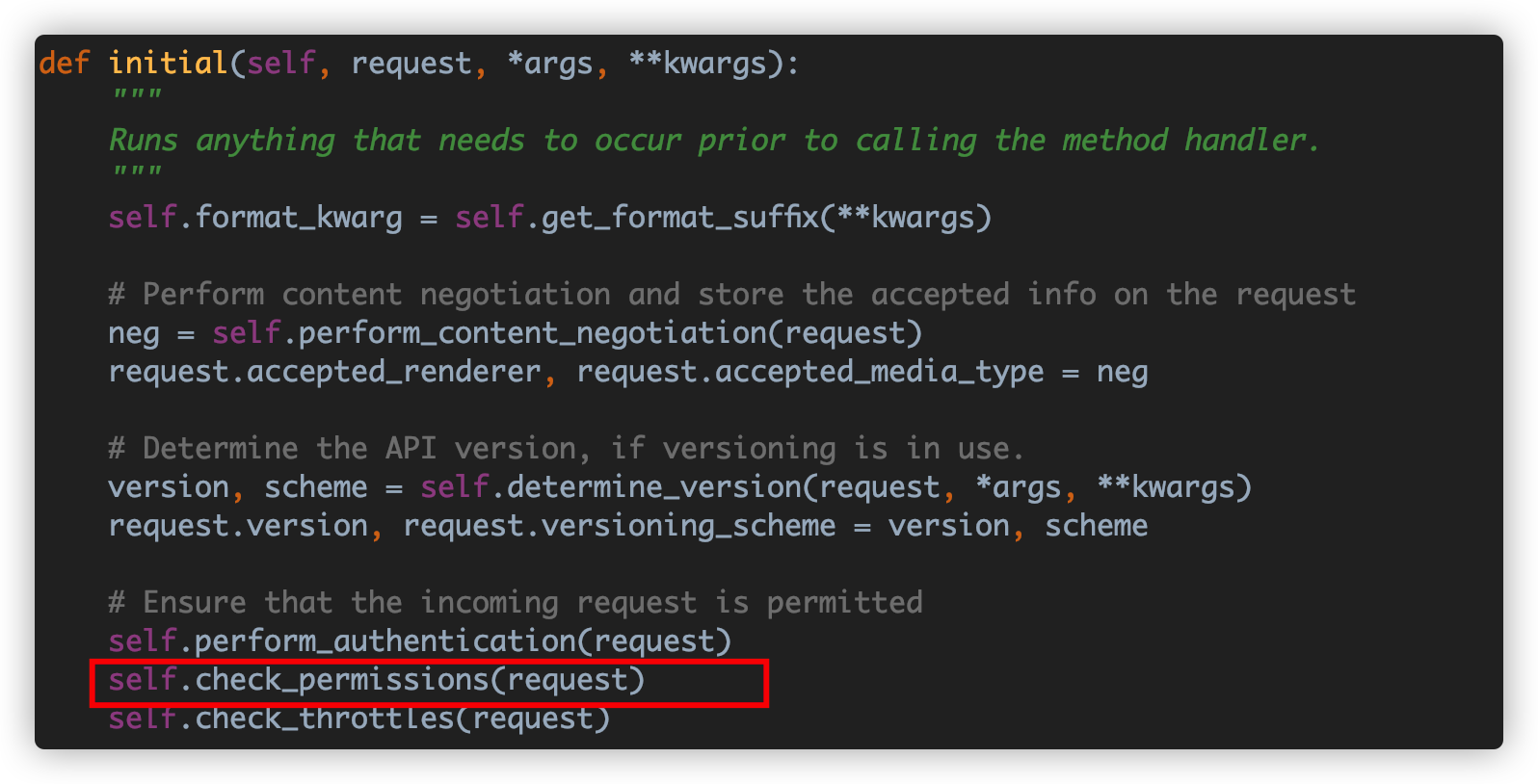
Task: Click request.accepted_renderer
Action: click(x=324, y=372)
